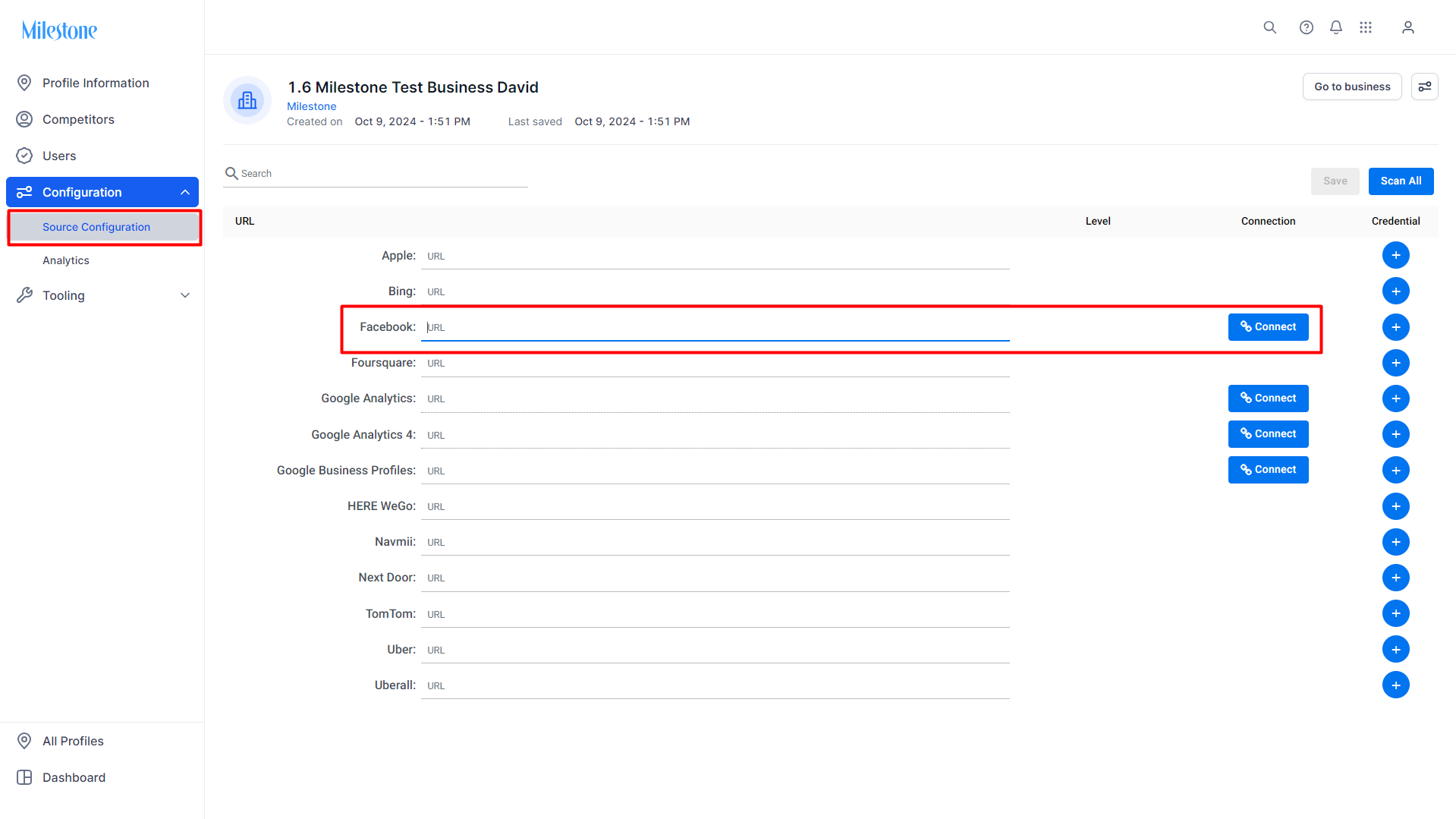Open the Dashboard page
This screenshot has width=1456, height=819.
coord(102,777)
